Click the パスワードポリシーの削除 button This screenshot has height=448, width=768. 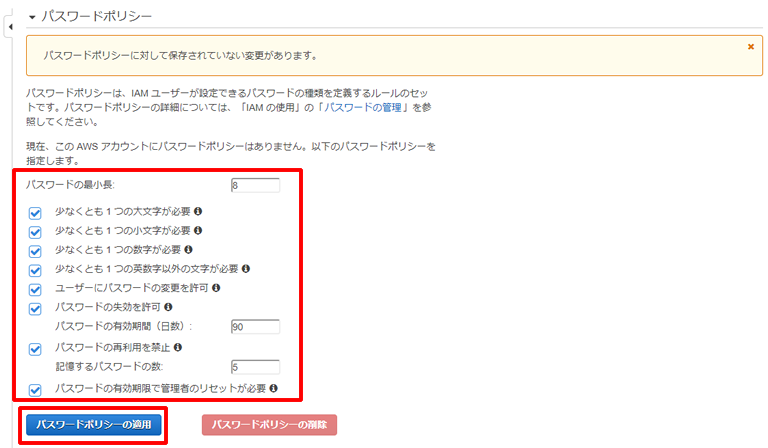click(269, 424)
